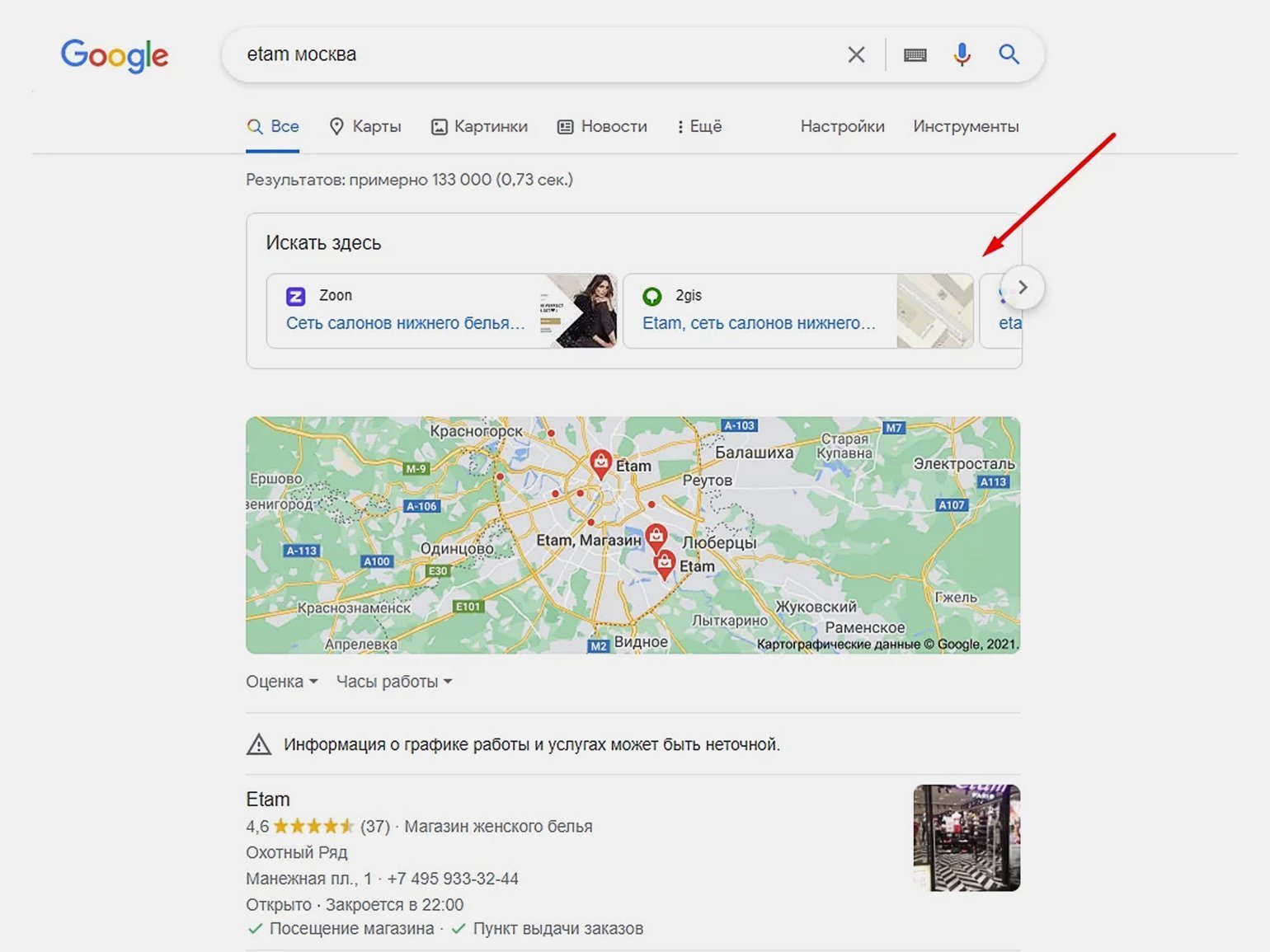Open the Zoon Сеть салонов link
The image size is (1270, 952).
tap(405, 323)
